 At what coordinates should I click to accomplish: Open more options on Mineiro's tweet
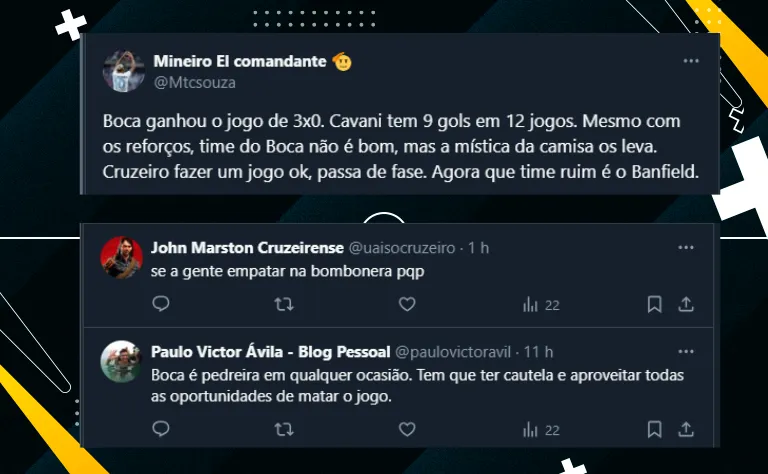[690, 61]
